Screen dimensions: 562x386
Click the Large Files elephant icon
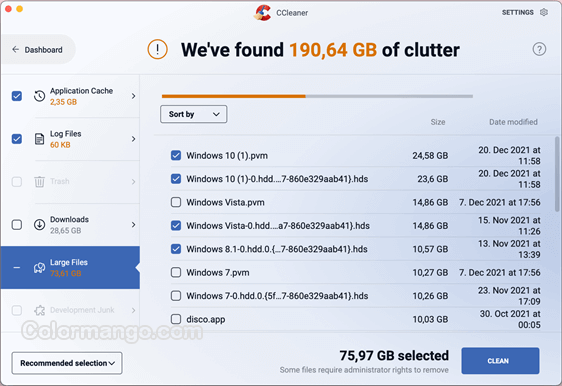[39, 268]
